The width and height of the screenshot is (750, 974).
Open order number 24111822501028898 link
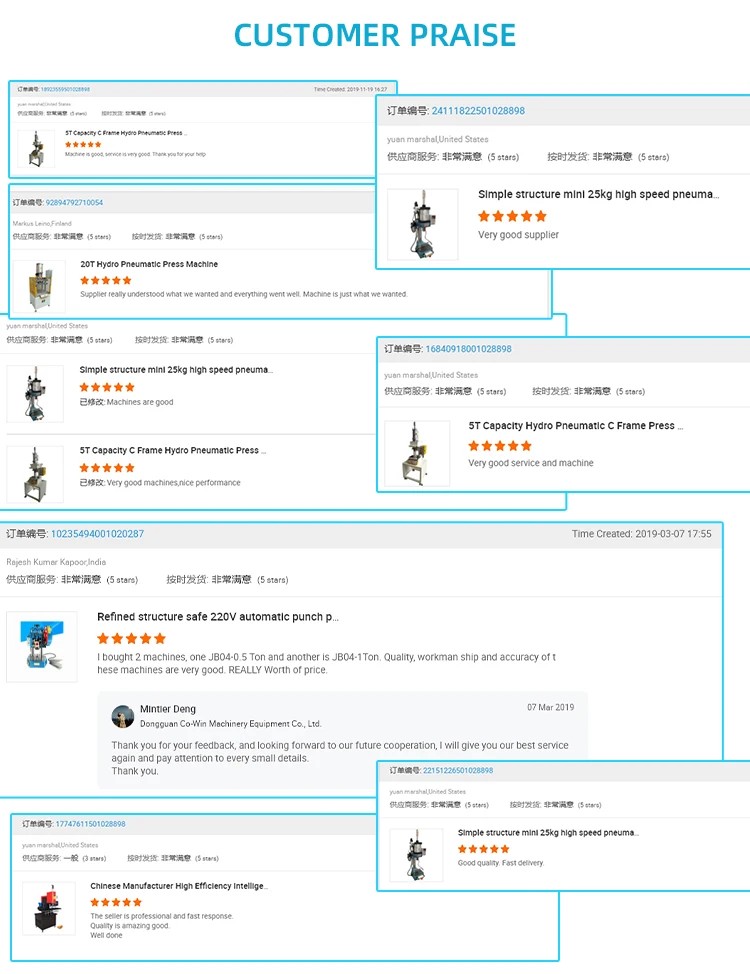pos(478,111)
